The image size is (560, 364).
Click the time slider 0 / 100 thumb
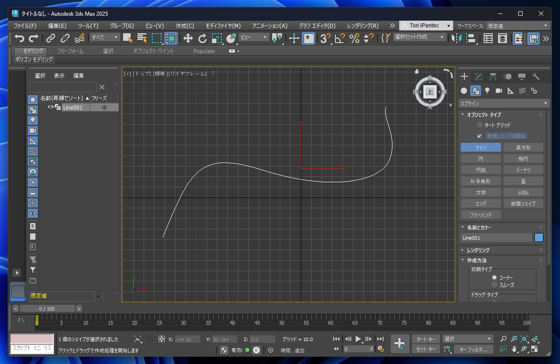tap(47, 309)
